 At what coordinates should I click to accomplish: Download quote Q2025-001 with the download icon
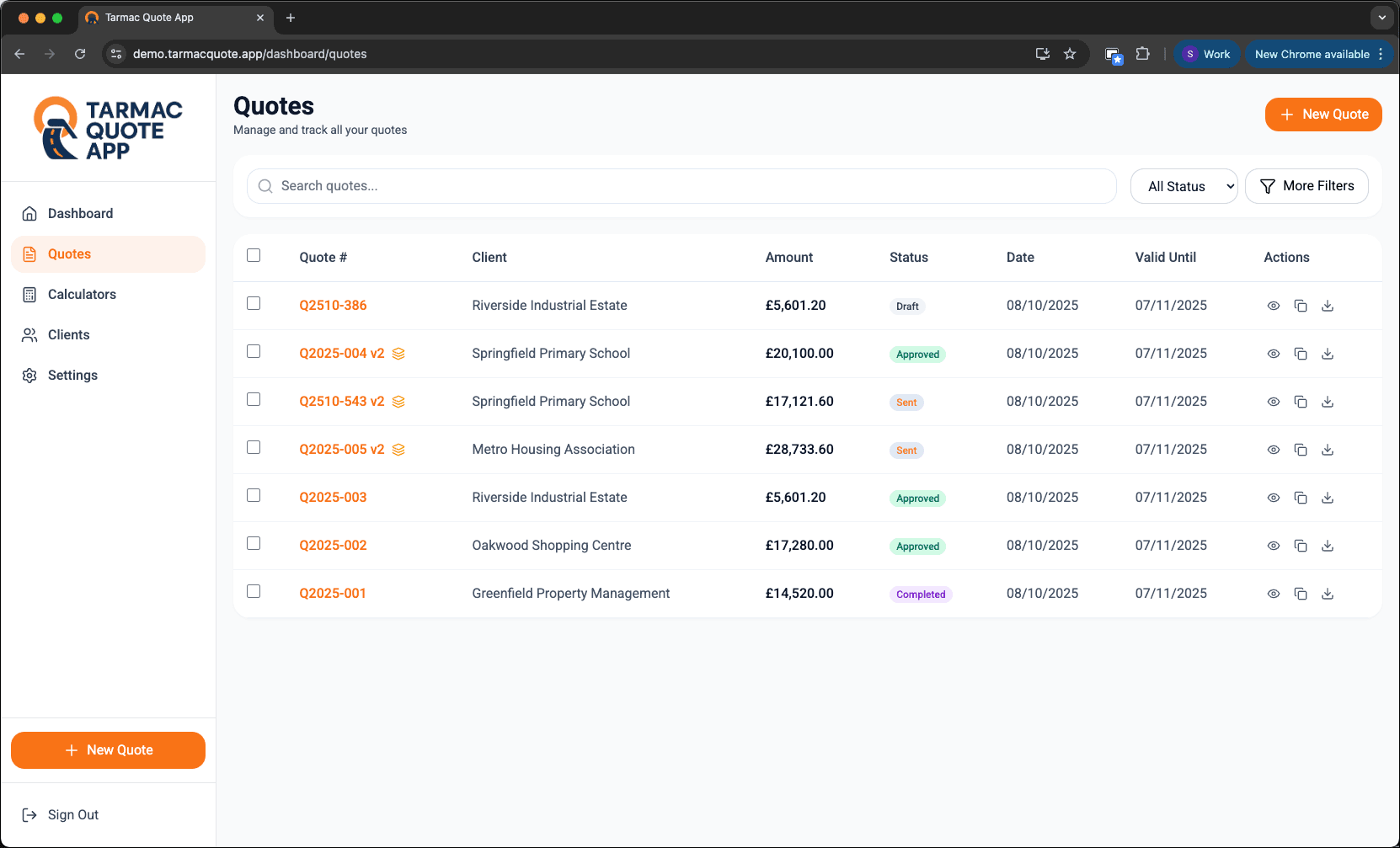(x=1327, y=594)
